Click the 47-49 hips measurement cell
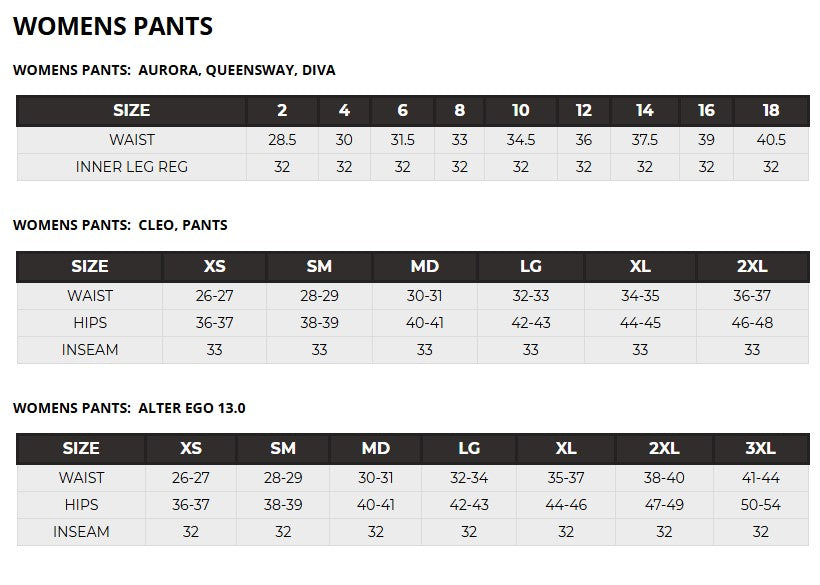This screenshot has height=585, width=820. click(664, 505)
